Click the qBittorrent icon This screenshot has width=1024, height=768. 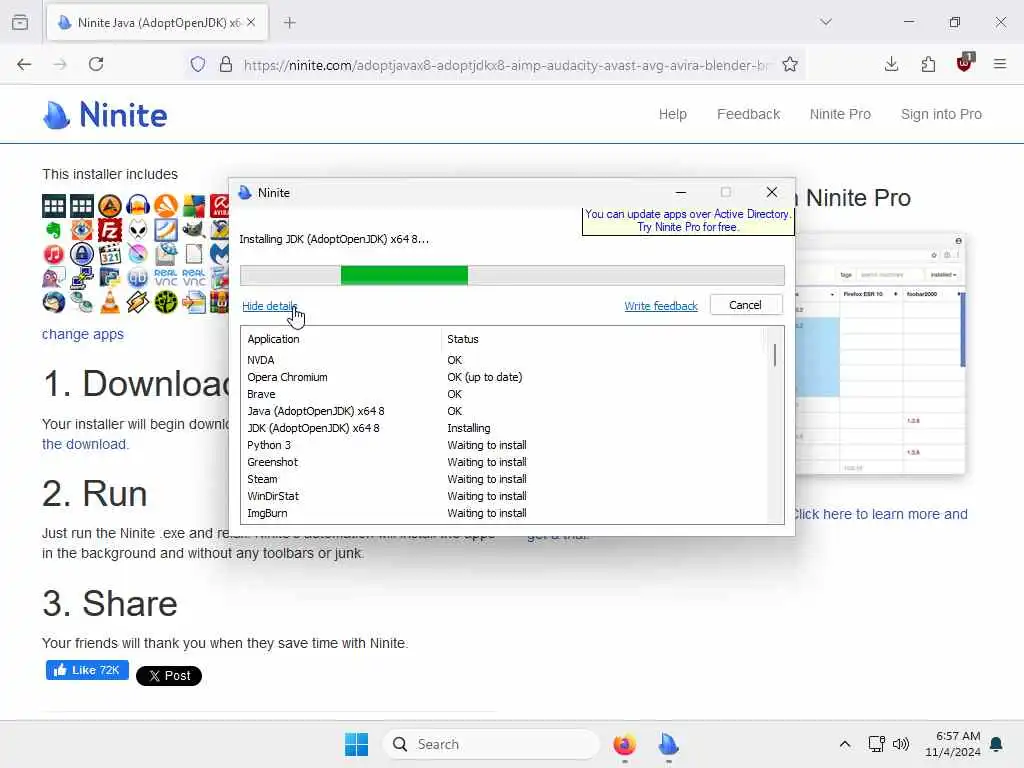138,278
